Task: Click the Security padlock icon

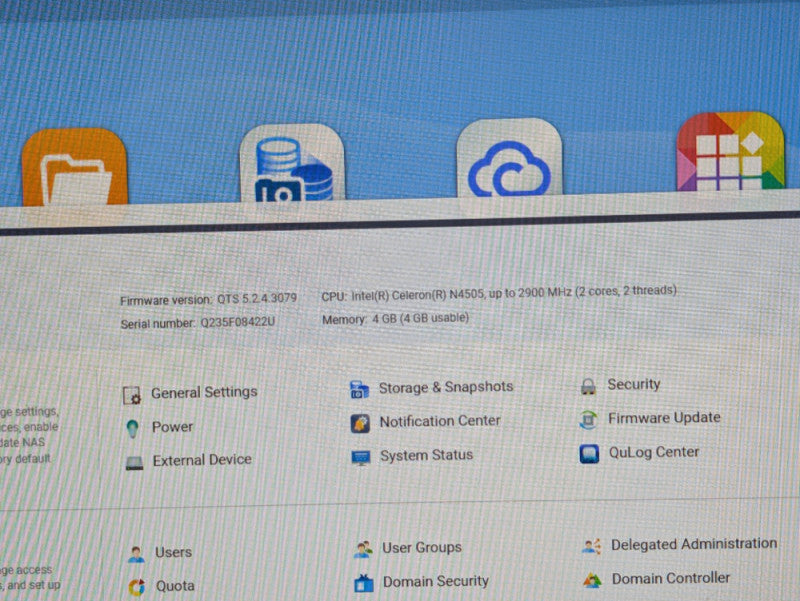Action: click(588, 386)
